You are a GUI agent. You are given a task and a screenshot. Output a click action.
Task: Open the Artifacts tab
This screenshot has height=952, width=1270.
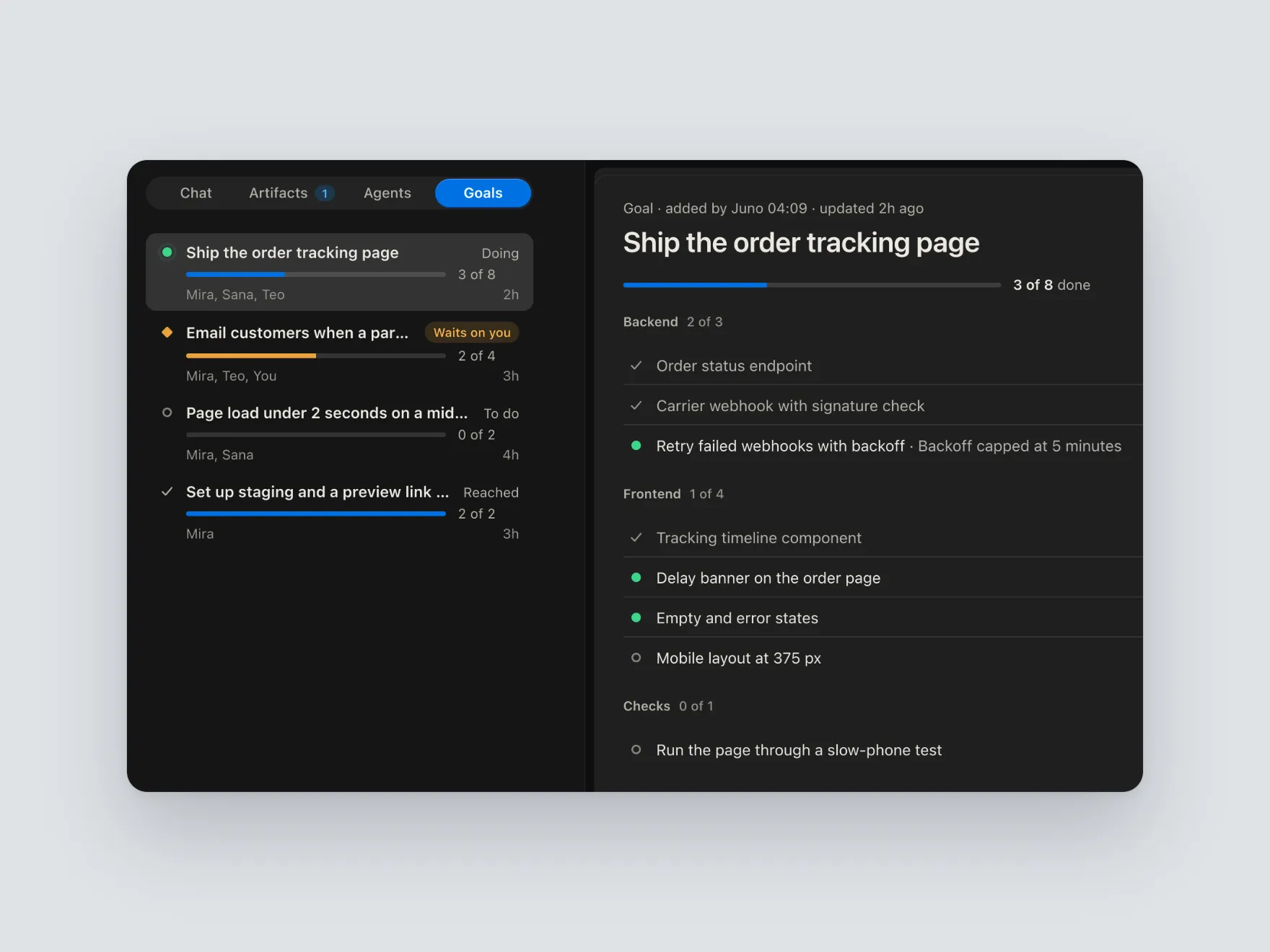(291, 193)
